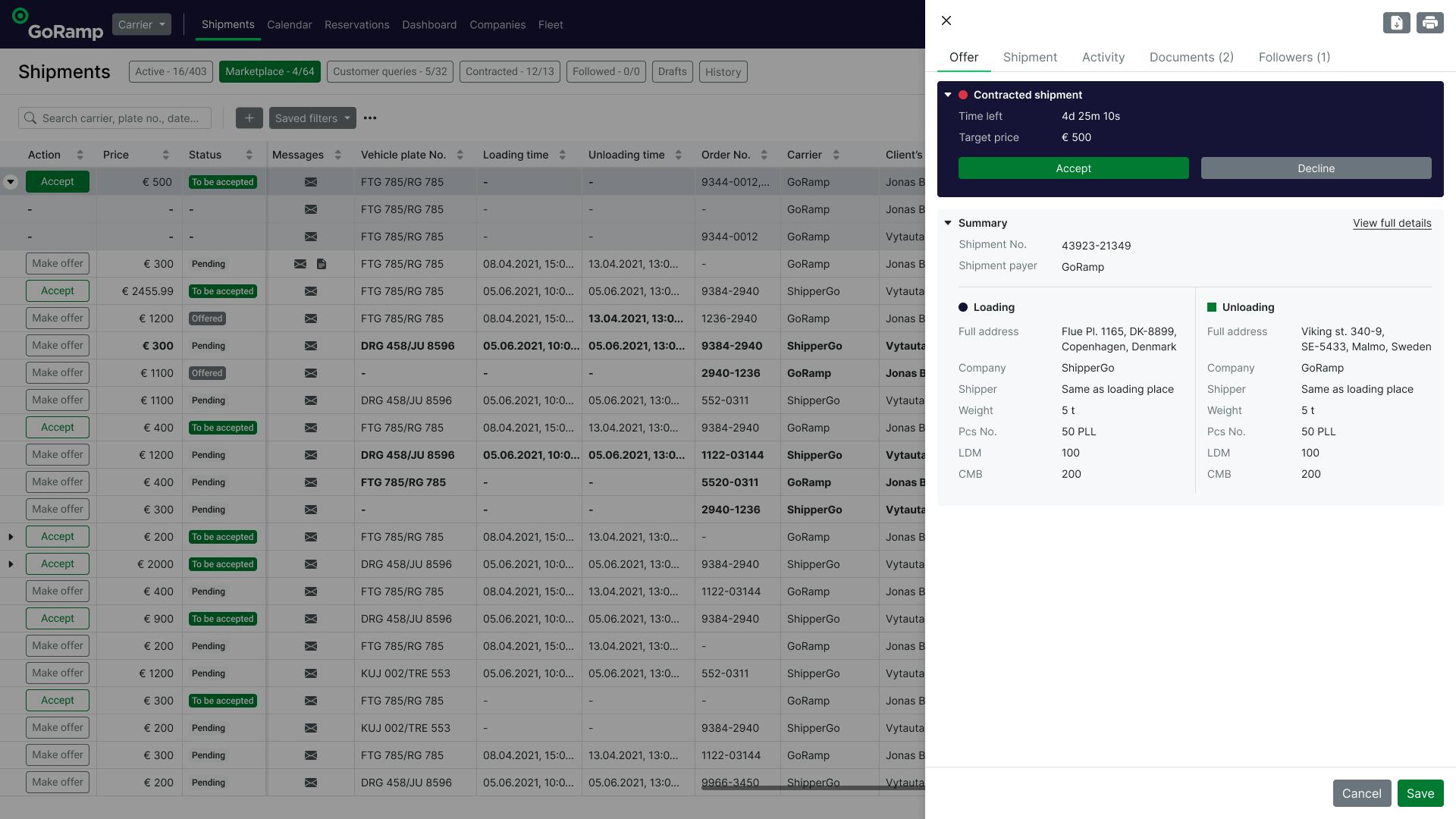Open the Calendar menu item
This screenshot has height=819, width=1456.
point(289,25)
